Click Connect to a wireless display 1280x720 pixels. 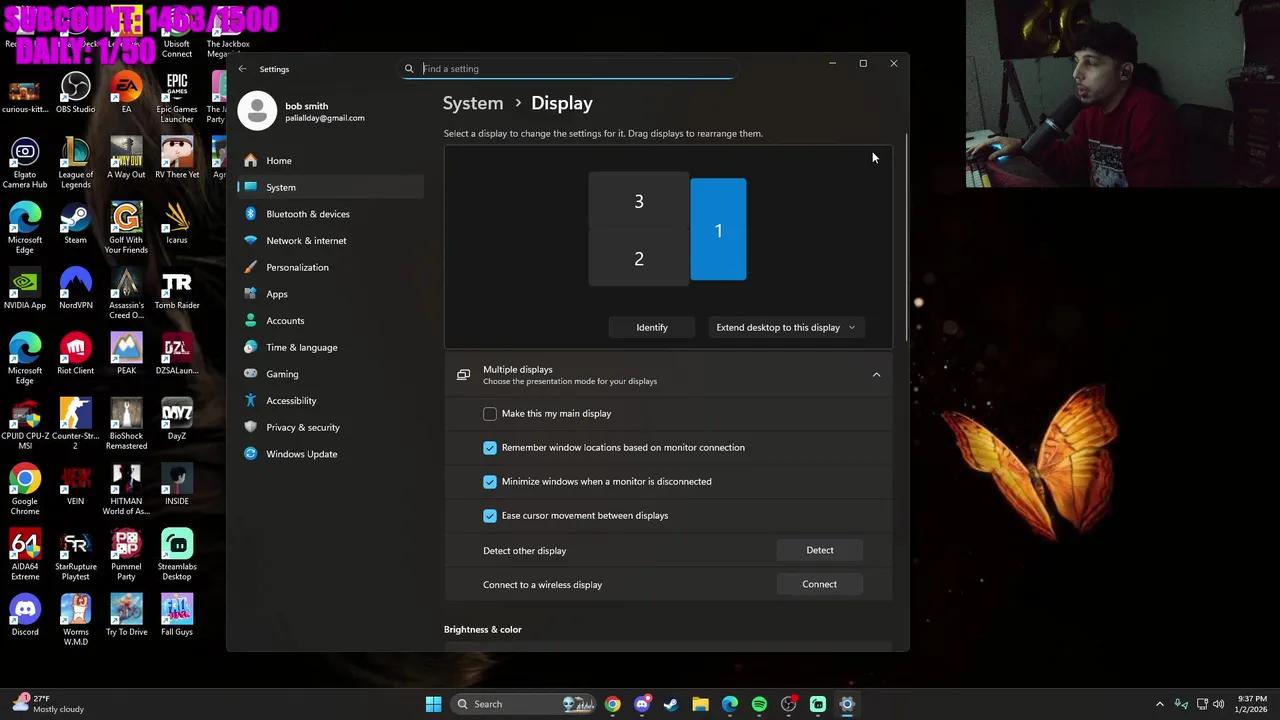[x=820, y=584]
